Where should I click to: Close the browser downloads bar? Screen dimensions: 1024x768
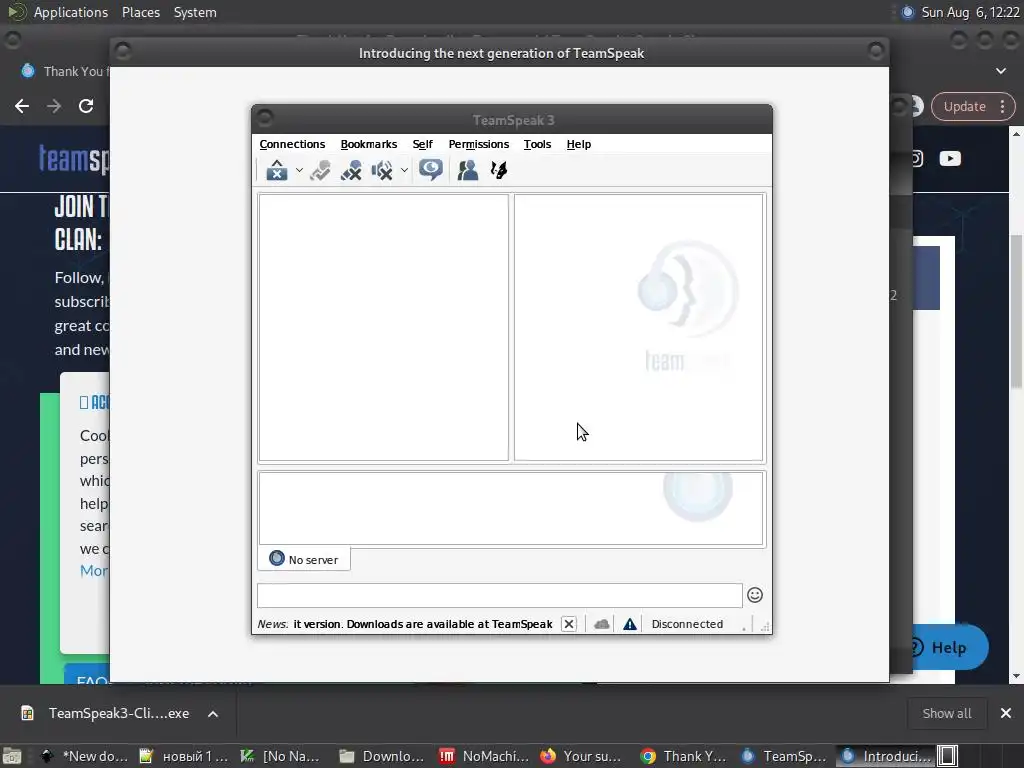point(1006,713)
